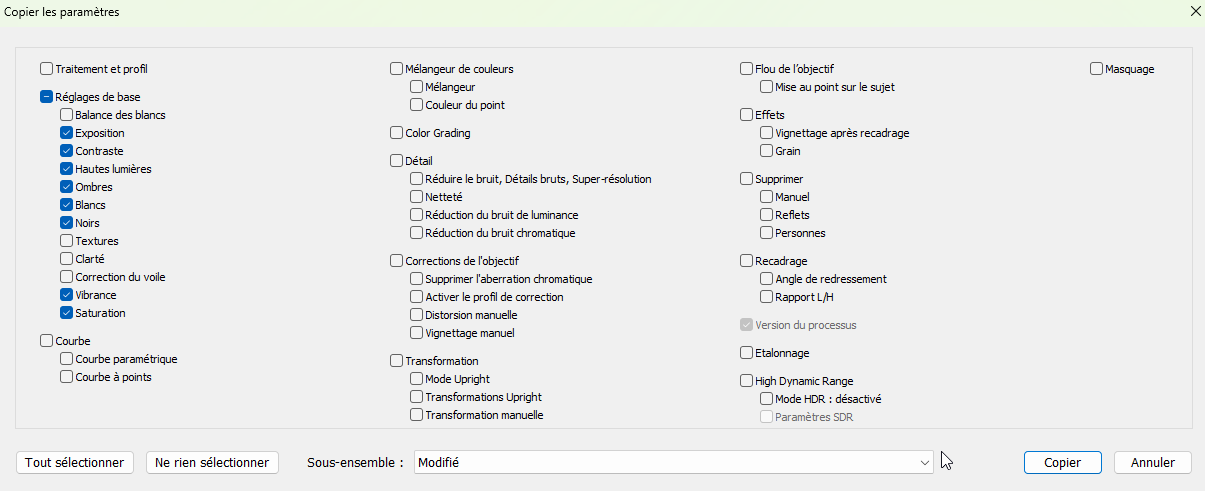Cancel with the Annuler button
The width and height of the screenshot is (1205, 491).
coord(1152,463)
